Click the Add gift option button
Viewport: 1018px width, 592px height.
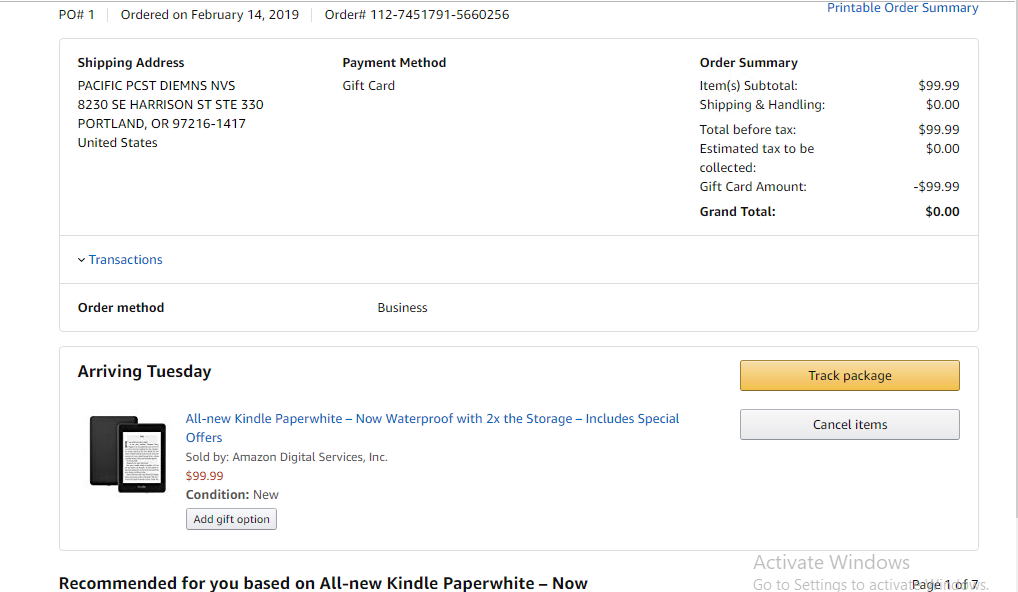[231, 520]
